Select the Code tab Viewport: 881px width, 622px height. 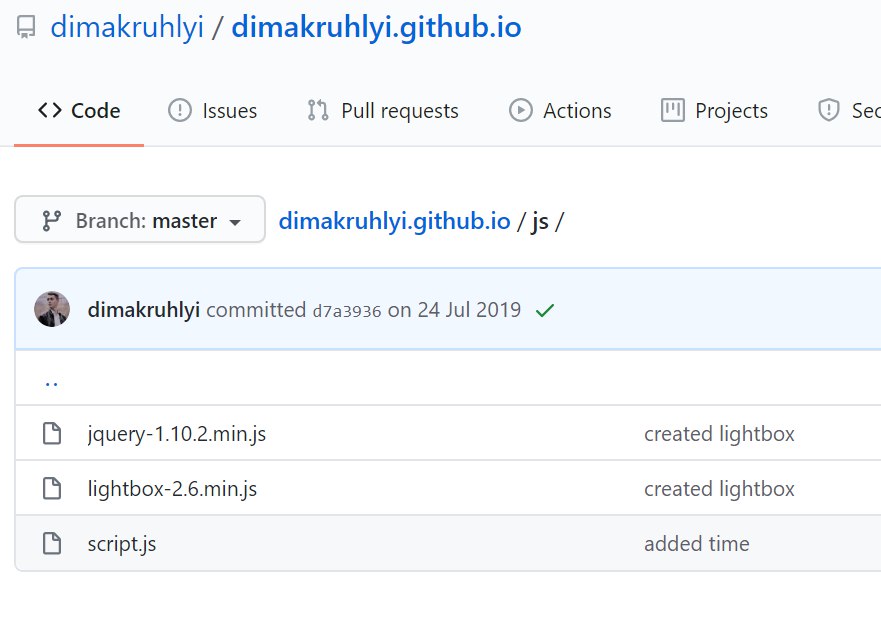click(79, 111)
